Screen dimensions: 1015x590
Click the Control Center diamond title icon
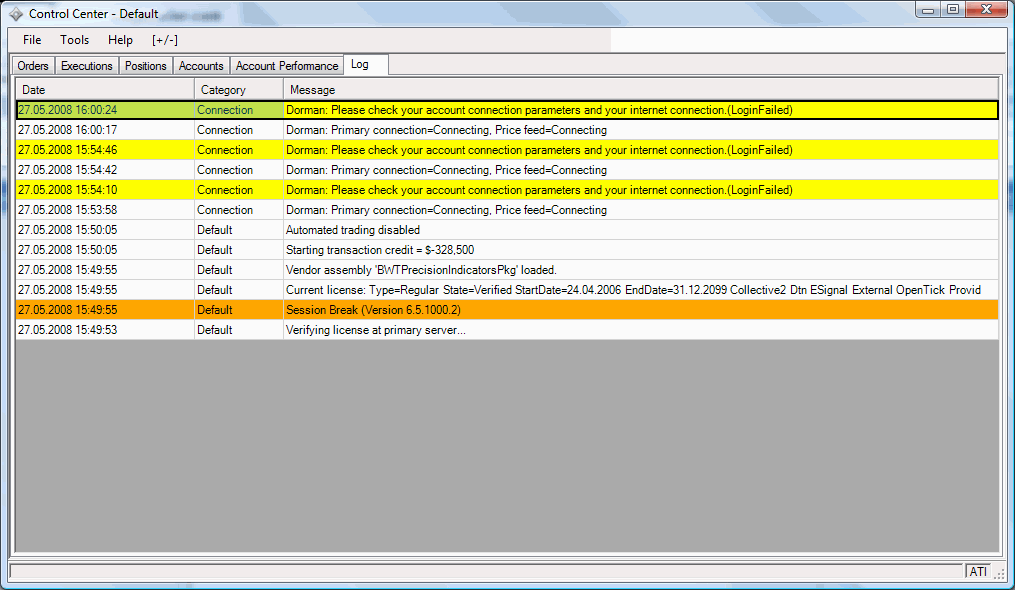16,14
